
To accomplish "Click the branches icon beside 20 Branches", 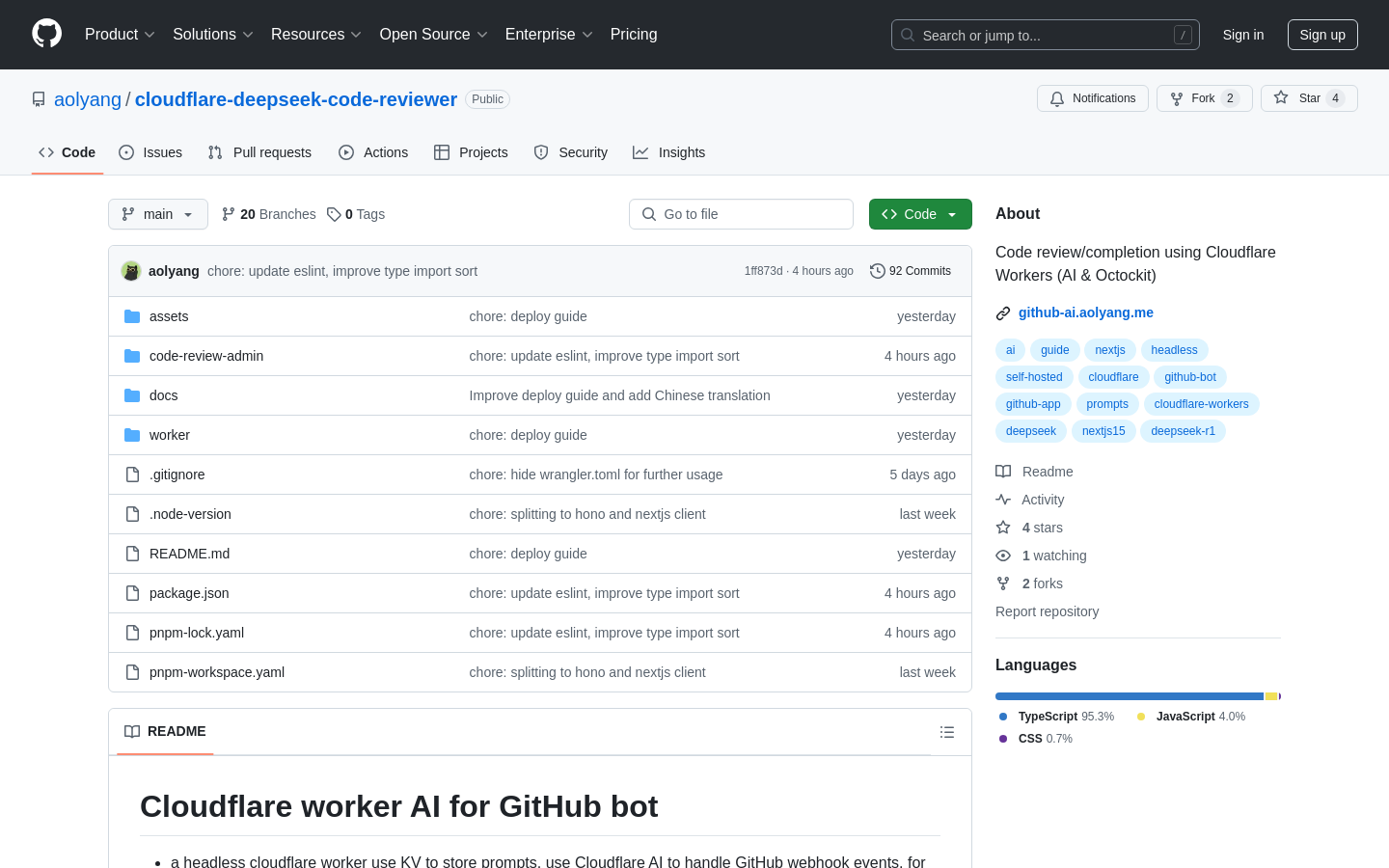I will point(229,214).
